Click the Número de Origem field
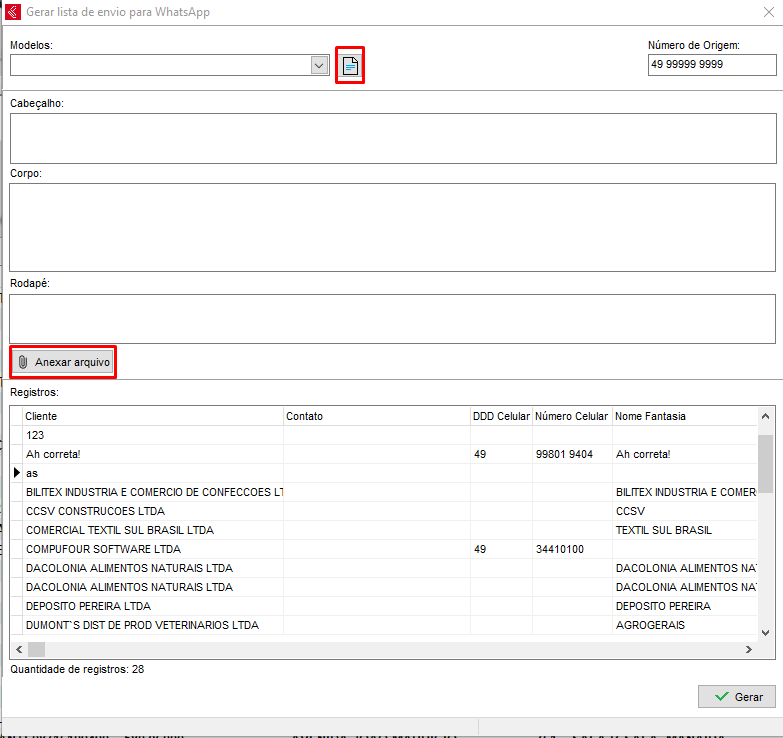Image resolution: width=783 pixels, height=738 pixels. tap(711, 65)
